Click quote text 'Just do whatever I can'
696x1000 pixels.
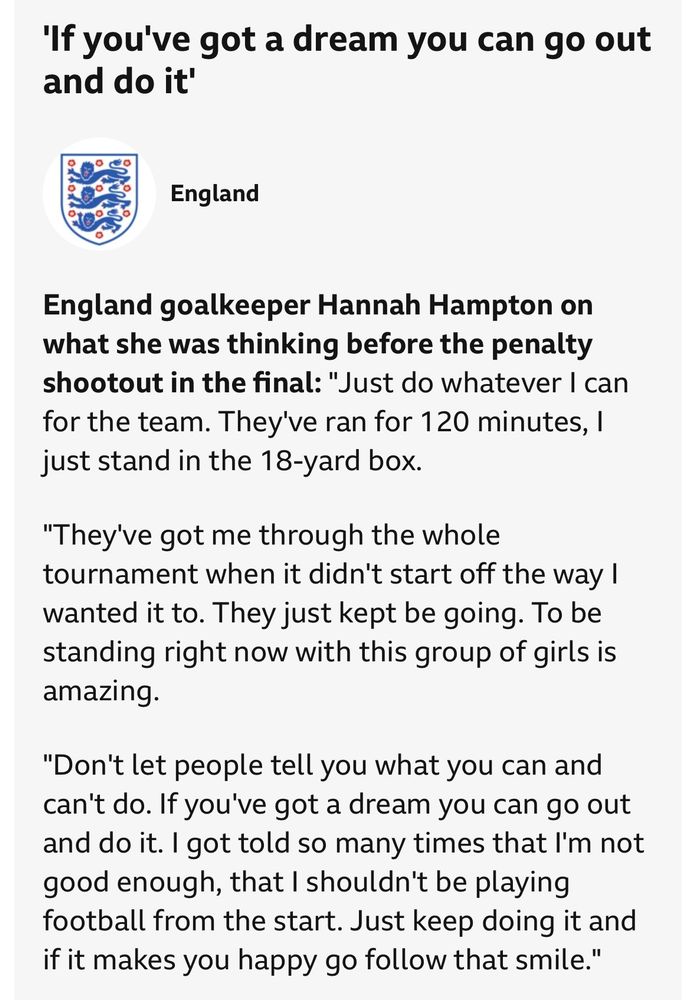[478, 383]
